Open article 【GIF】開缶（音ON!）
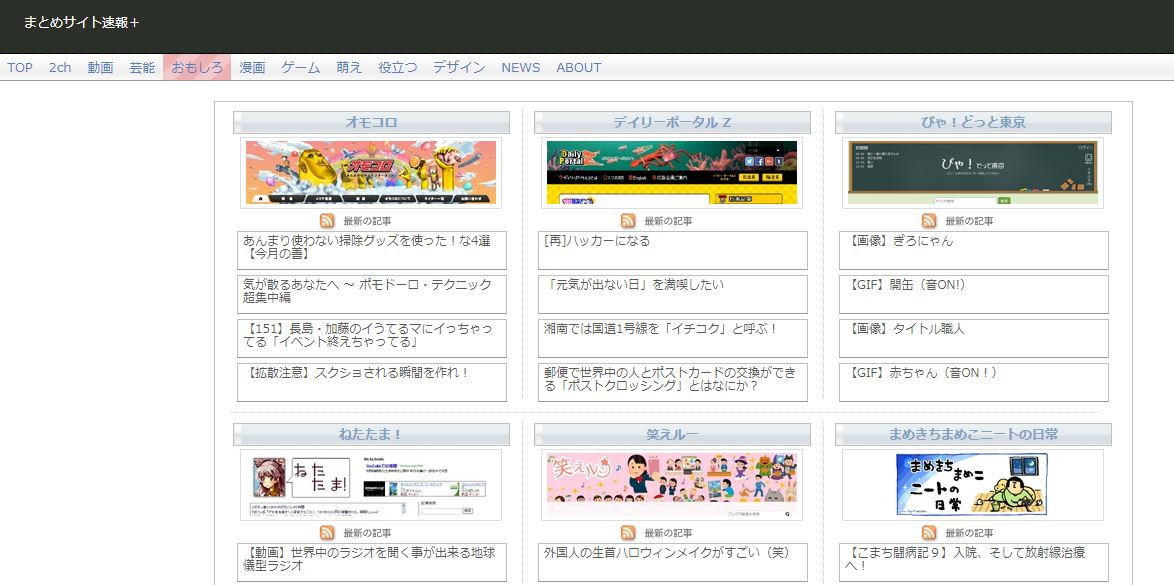 974,294
